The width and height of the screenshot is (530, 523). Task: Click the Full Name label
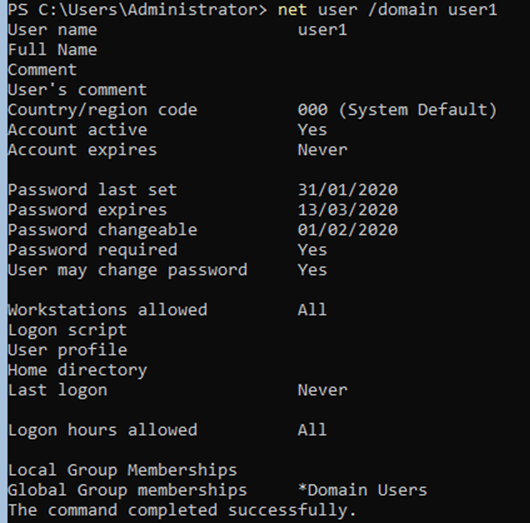click(52, 50)
